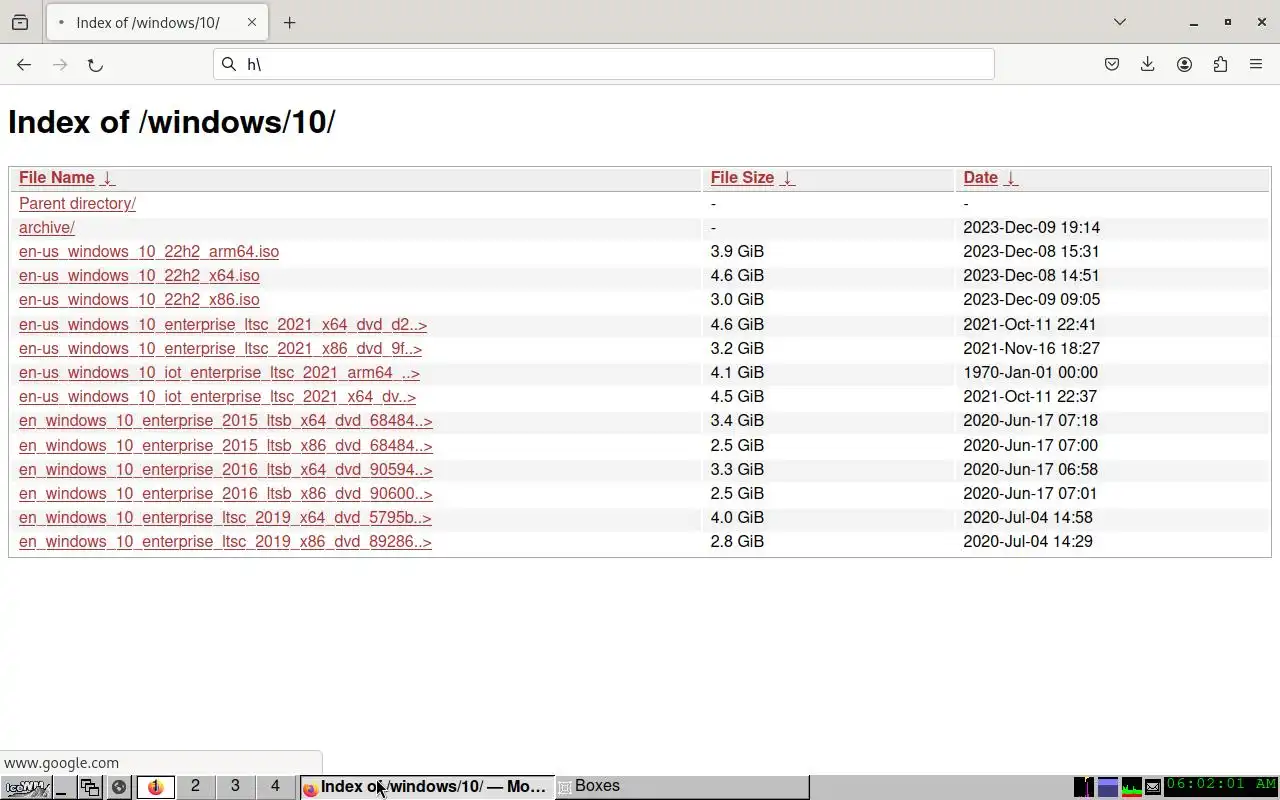
Task: Click the 2020-Jul-04 14:29 date cell
Action: click(1027, 541)
